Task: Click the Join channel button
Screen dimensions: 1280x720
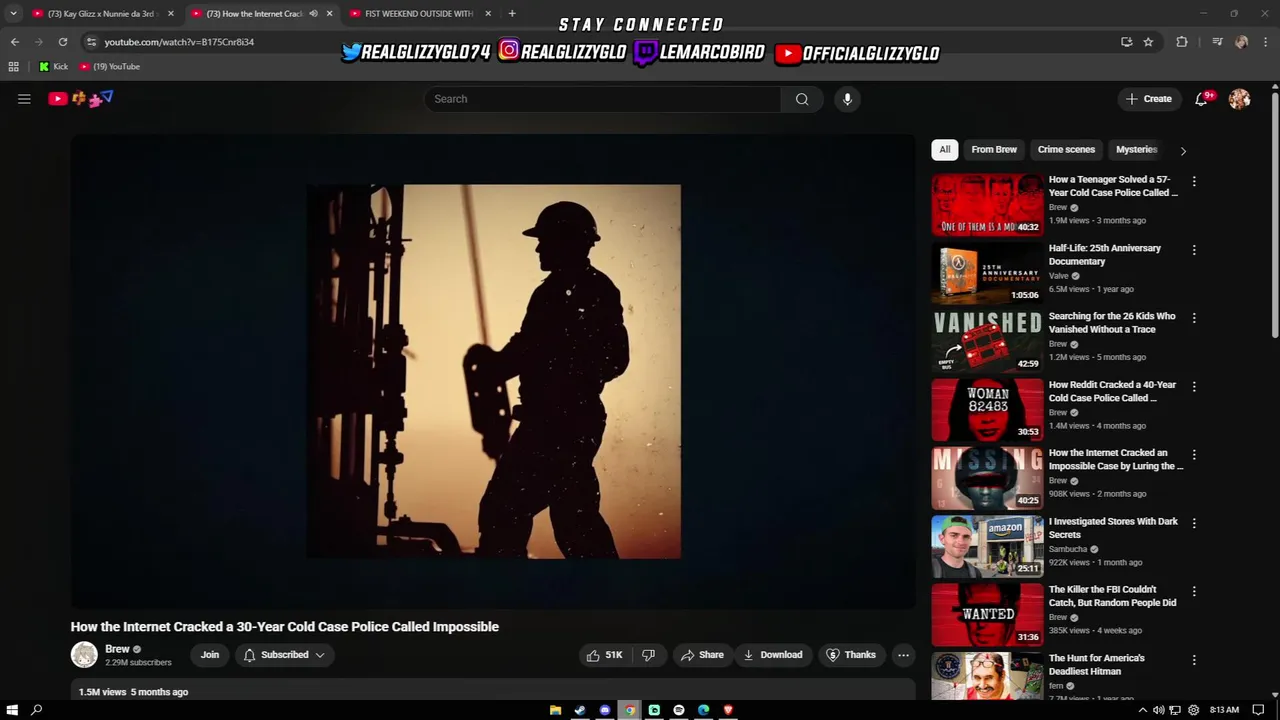Action: pyautogui.click(x=210, y=655)
